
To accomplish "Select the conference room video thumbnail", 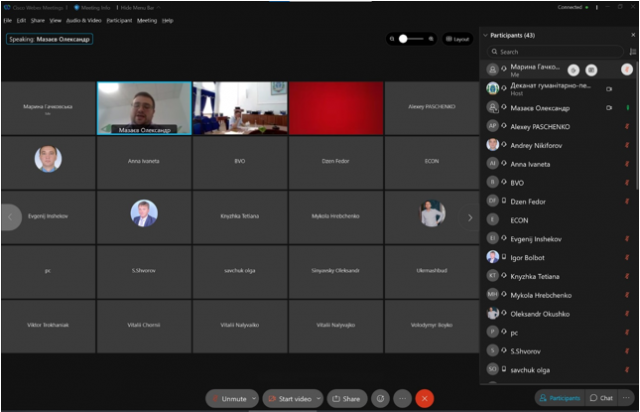I will coord(240,108).
